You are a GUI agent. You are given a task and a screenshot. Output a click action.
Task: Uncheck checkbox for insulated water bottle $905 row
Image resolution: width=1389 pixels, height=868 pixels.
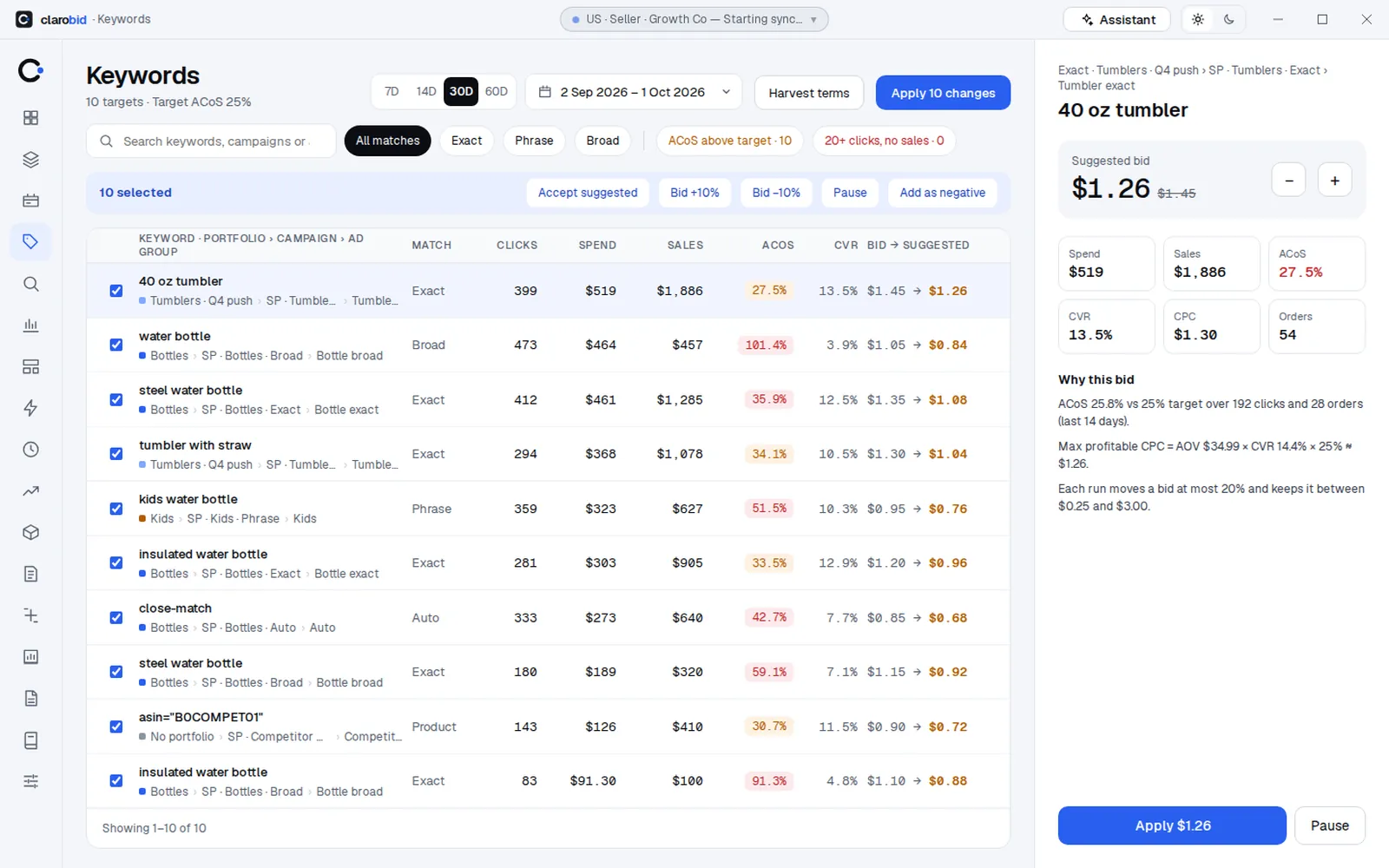point(116,562)
